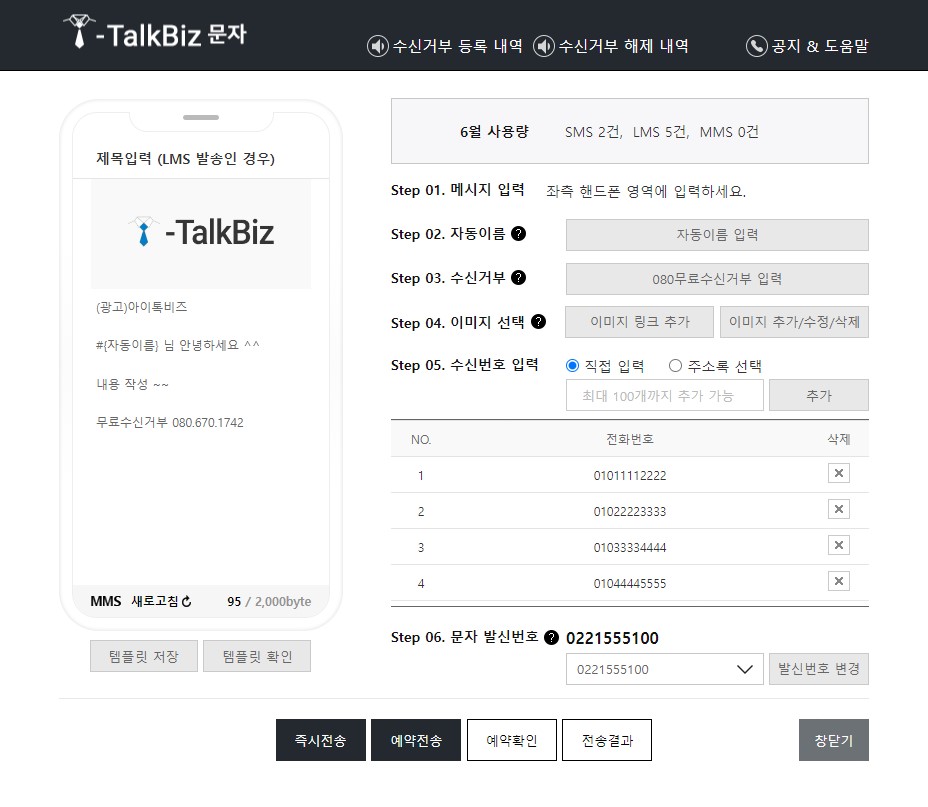This screenshot has width=928, height=807.
Task: Open the 발신번호 0221555100 dropdown
Action: pyautogui.click(x=665, y=669)
